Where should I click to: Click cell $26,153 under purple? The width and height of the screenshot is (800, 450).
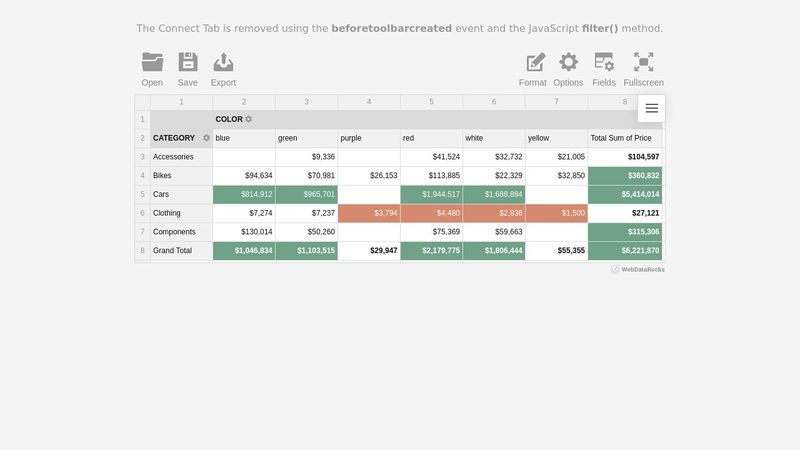coord(369,176)
